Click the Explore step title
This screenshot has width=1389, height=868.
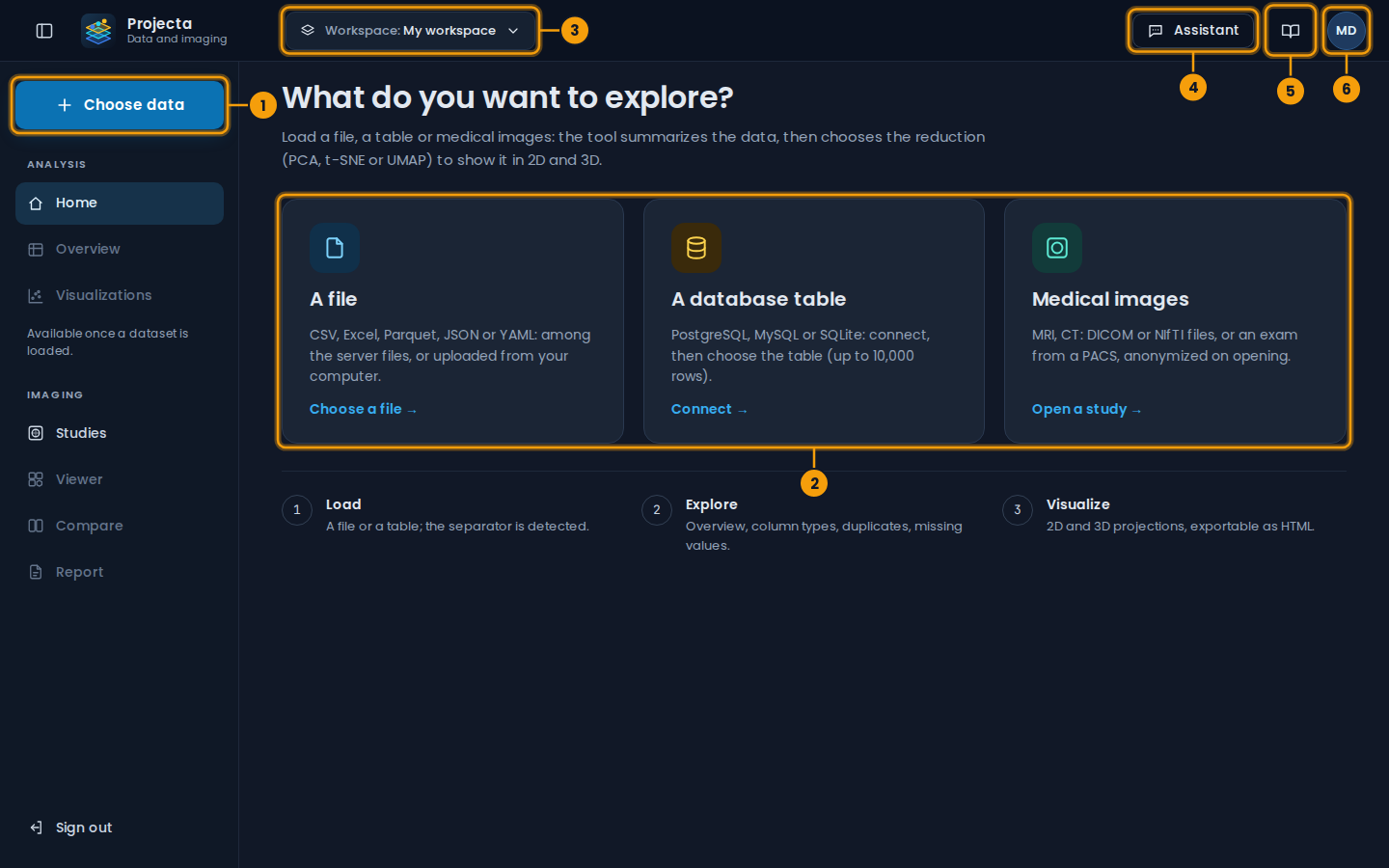[712, 504]
